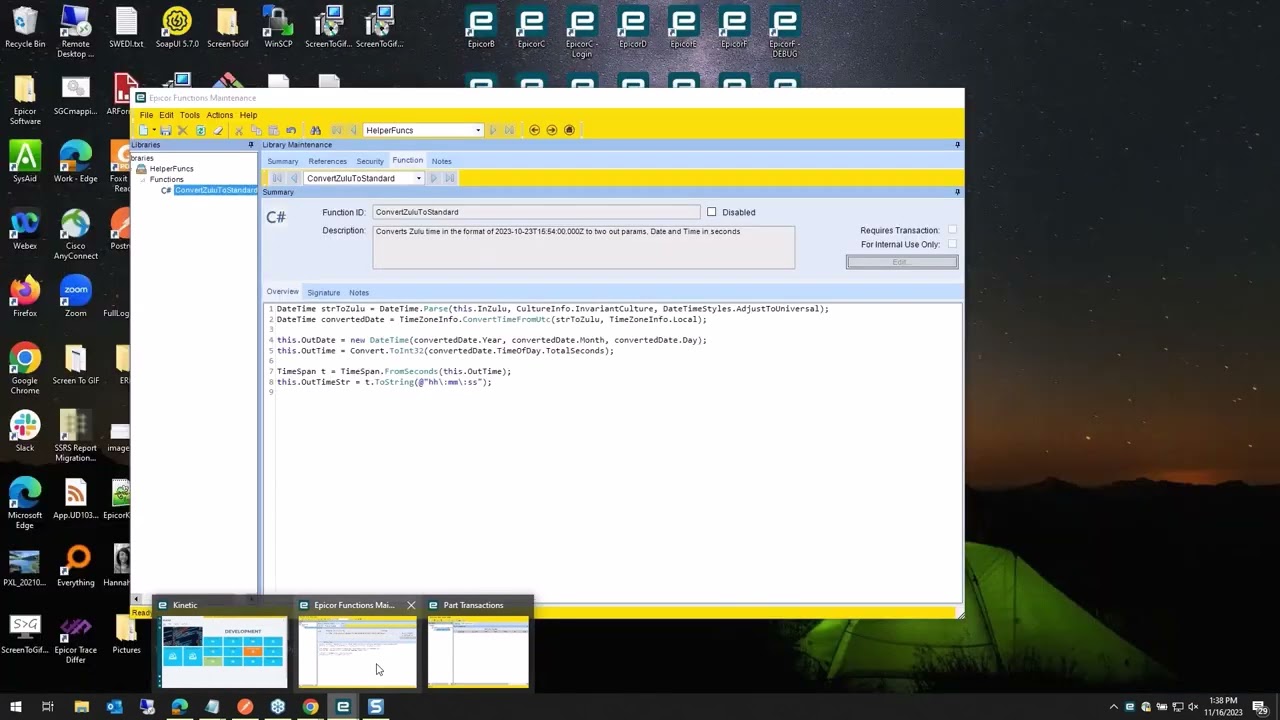Select ConvertZuluToStandard in the tree
Image resolution: width=1280 pixels, height=720 pixels.
216,190
